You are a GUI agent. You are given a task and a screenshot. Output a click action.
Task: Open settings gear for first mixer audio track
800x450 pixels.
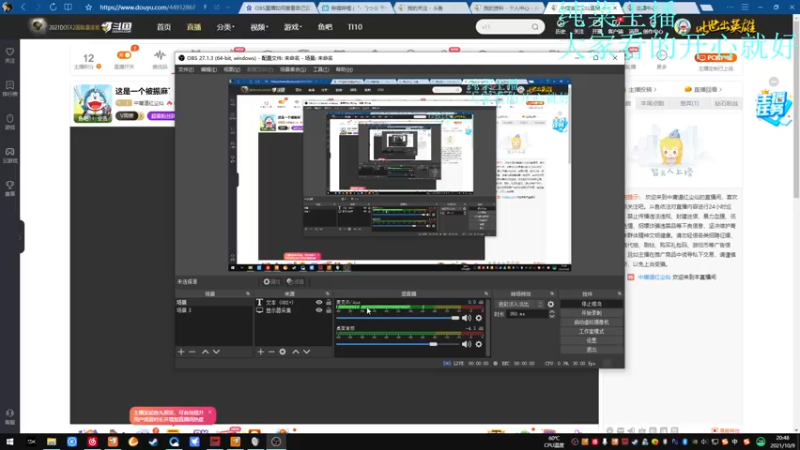coord(479,318)
